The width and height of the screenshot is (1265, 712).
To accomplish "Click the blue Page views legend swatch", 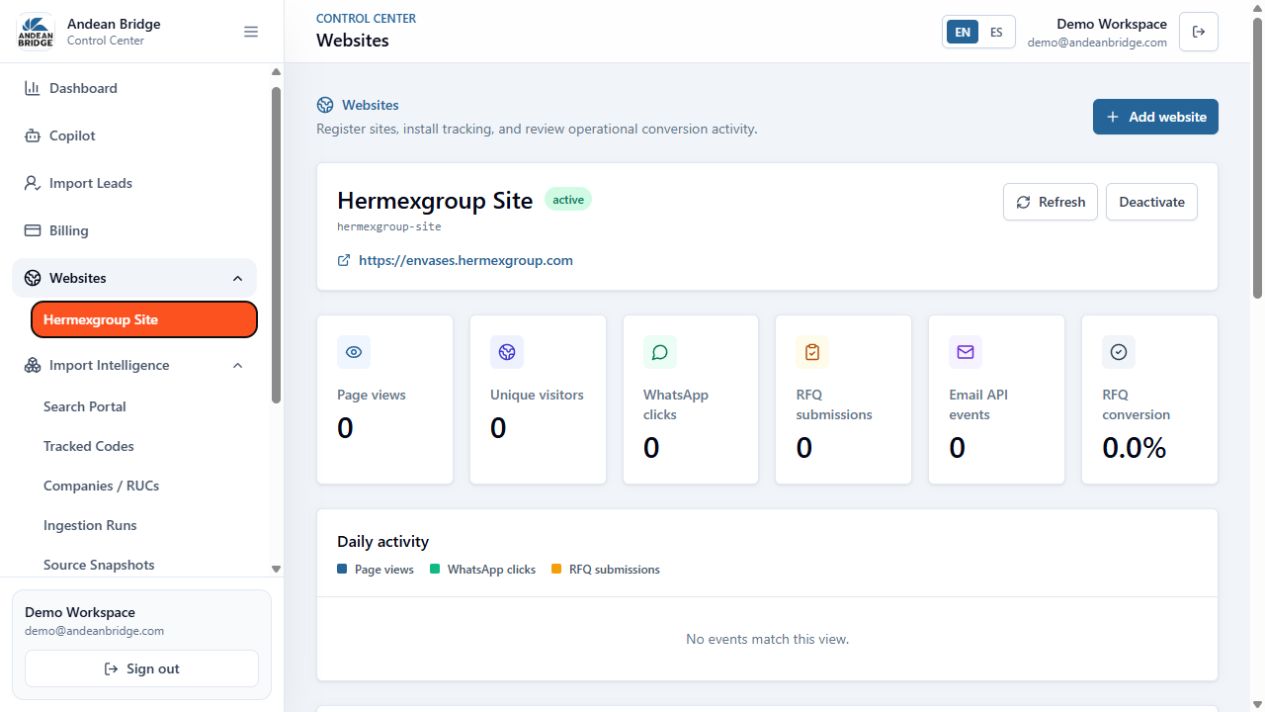I will (x=342, y=569).
